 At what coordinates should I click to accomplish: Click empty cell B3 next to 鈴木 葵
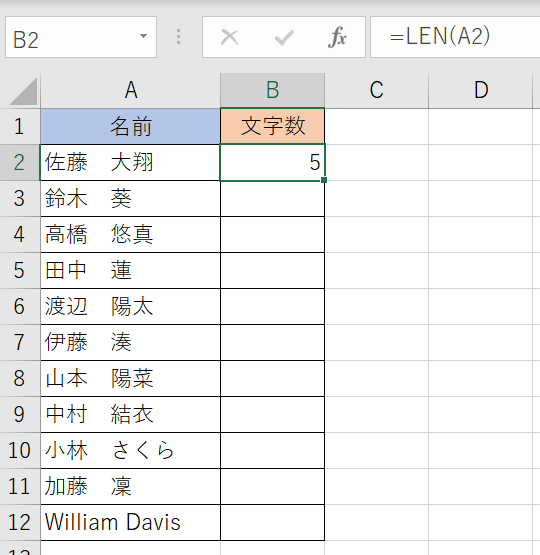272,199
